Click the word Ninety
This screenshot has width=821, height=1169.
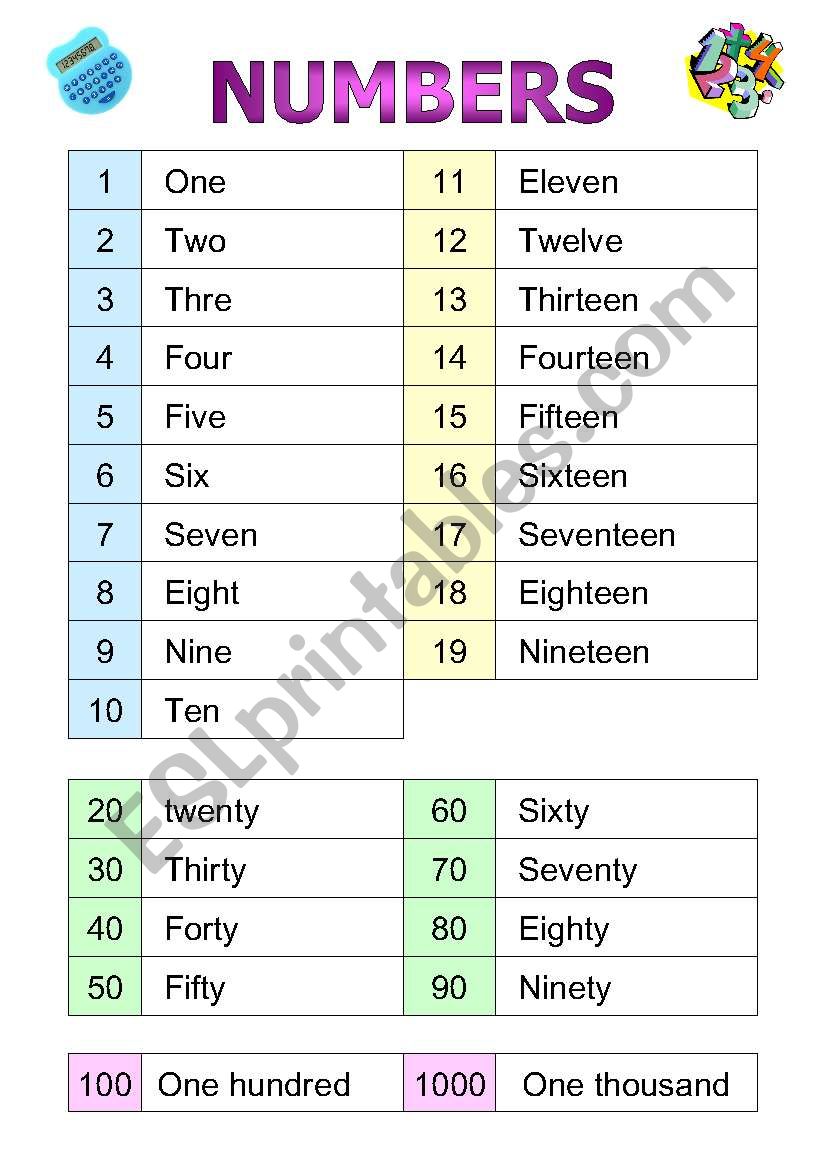point(564,988)
